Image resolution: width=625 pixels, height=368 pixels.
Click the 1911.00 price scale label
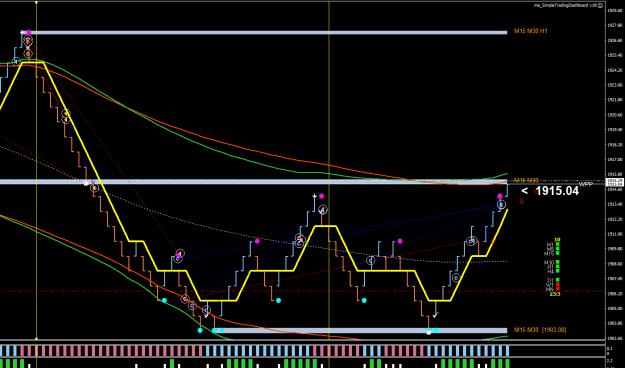pyautogui.click(x=615, y=234)
